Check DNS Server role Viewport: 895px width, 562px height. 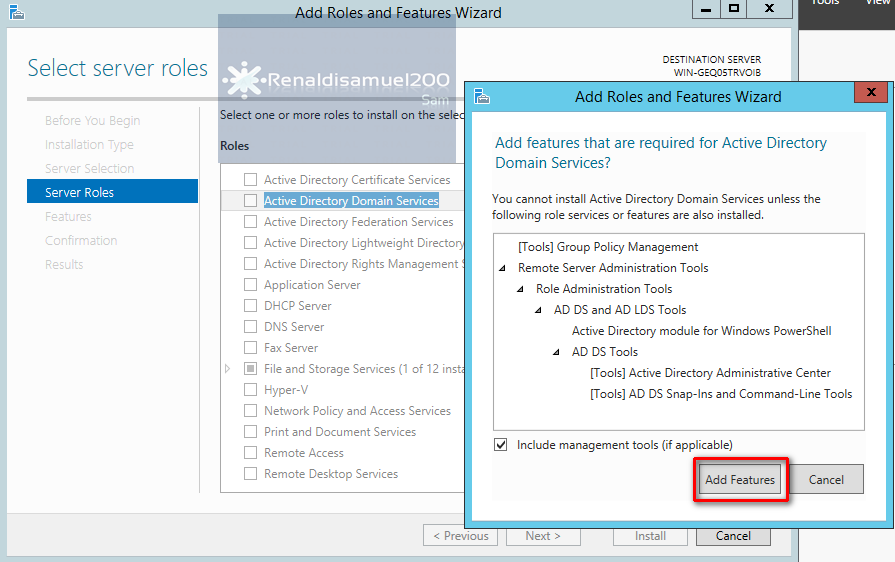(x=250, y=326)
